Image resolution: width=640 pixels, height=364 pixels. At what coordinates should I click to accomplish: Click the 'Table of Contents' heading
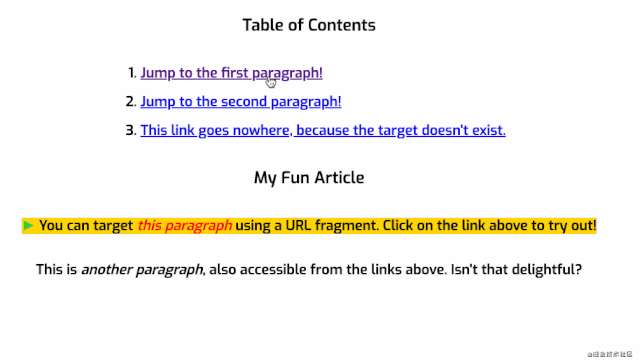309,25
